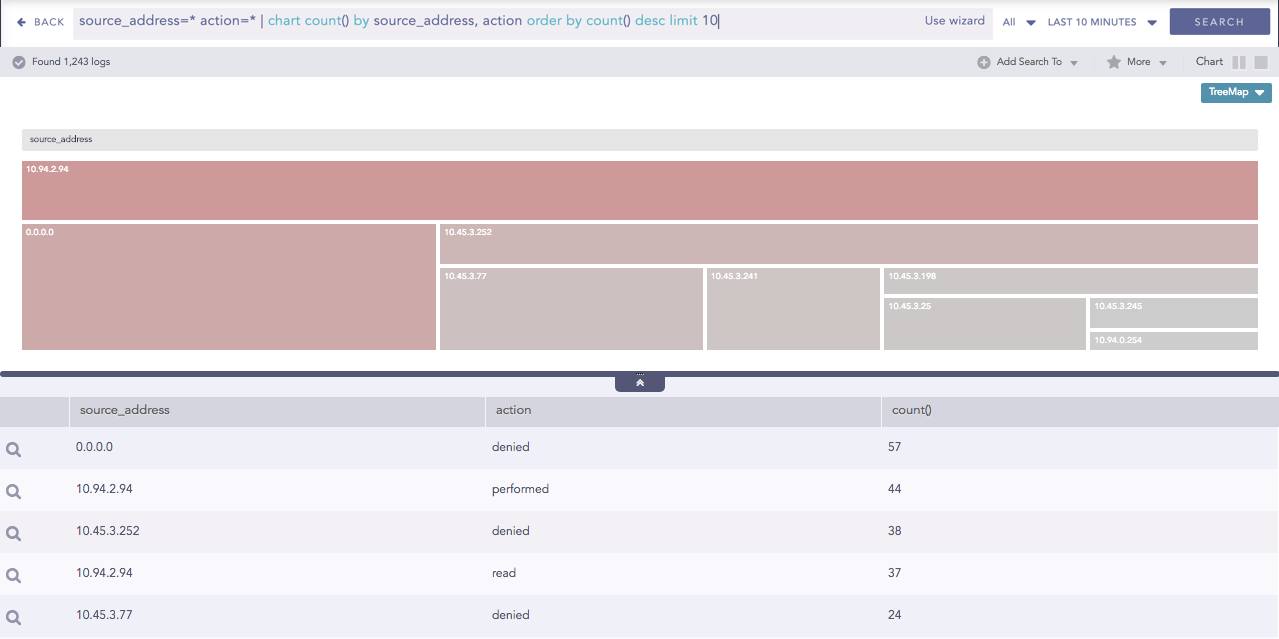Click the magnifier icon on the 10.45.3.77 denied row
This screenshot has width=1279, height=639.
(x=13, y=615)
